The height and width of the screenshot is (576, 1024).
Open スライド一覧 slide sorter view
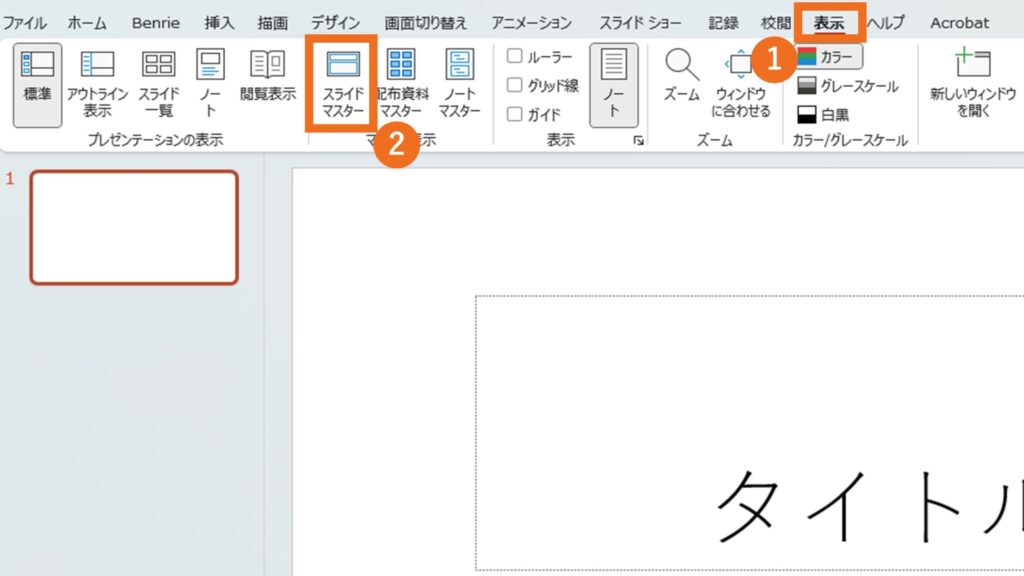tap(159, 85)
